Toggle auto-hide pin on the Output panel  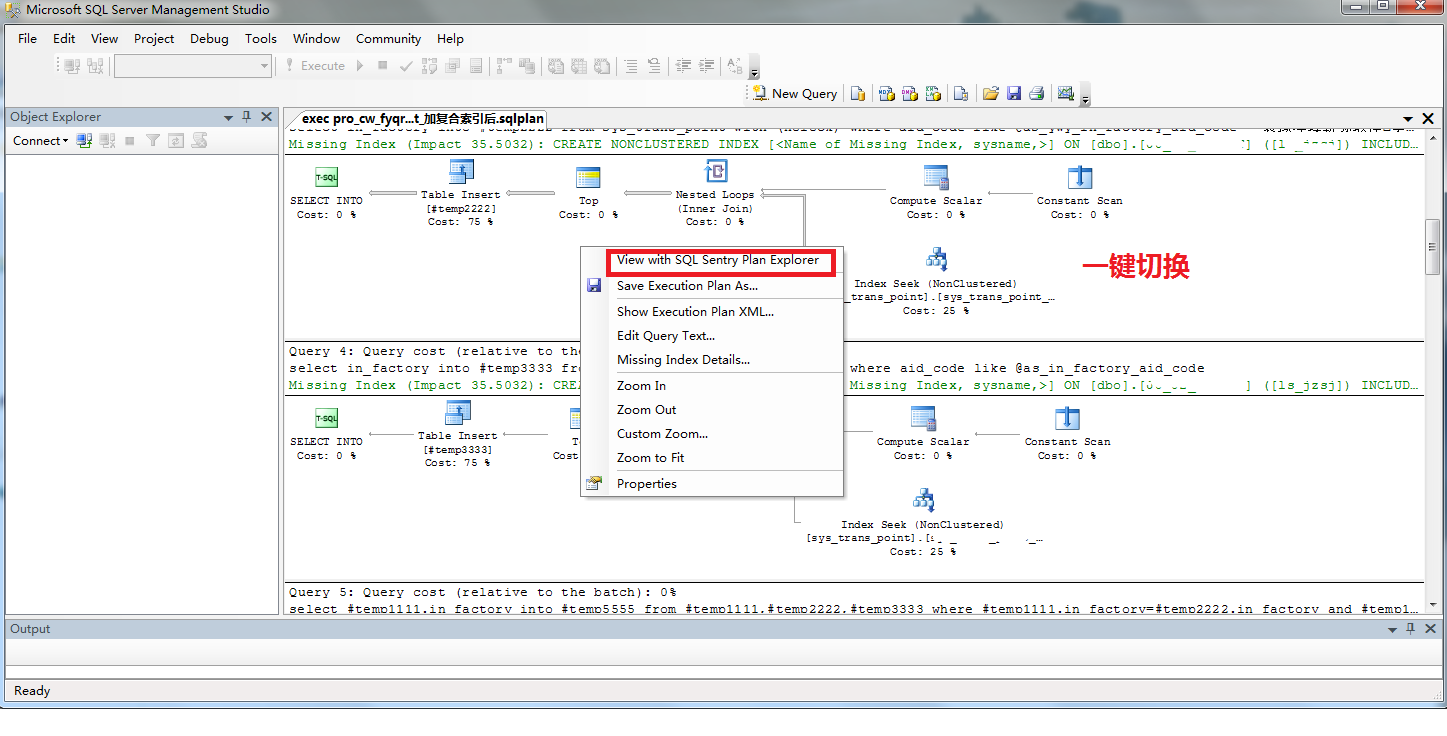[1409, 629]
